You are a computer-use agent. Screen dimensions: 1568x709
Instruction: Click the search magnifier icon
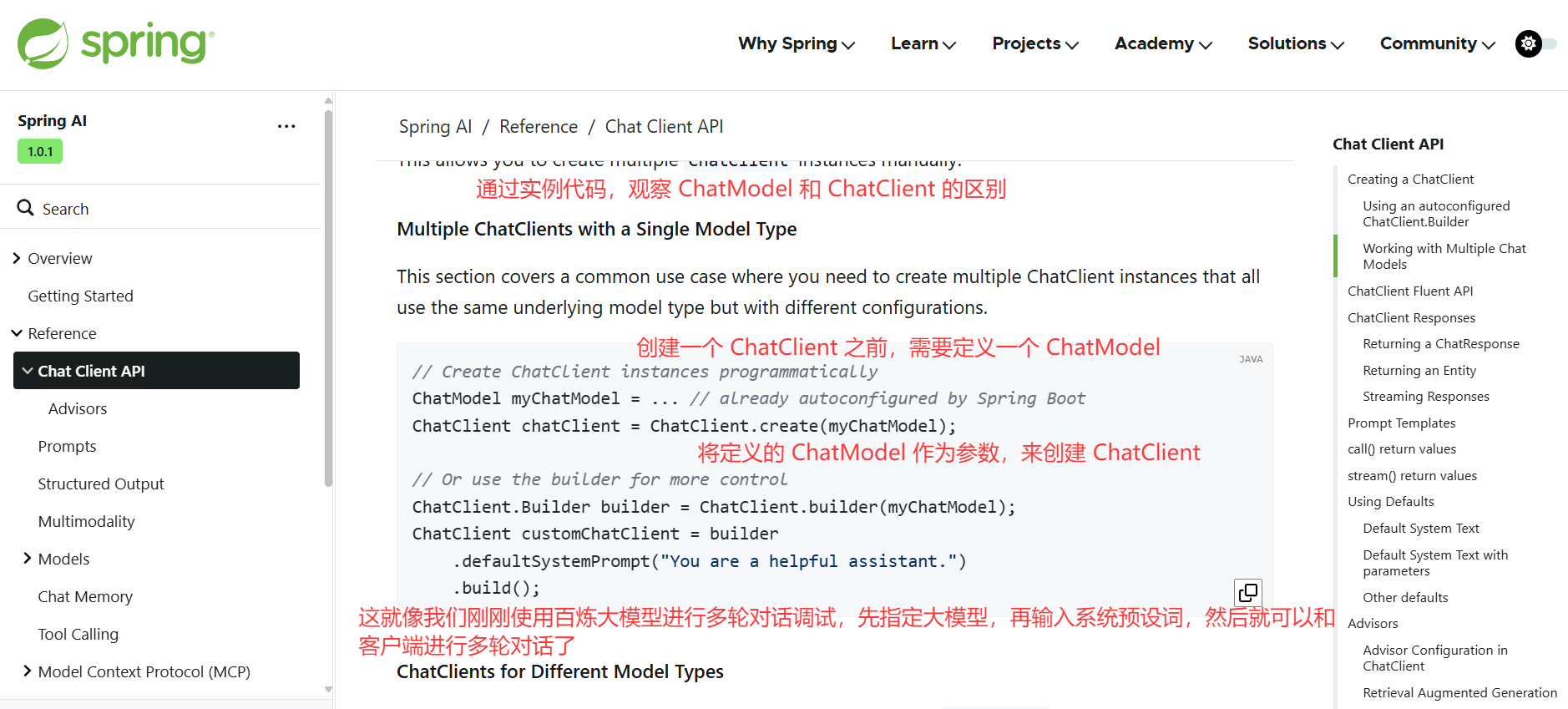pos(26,208)
